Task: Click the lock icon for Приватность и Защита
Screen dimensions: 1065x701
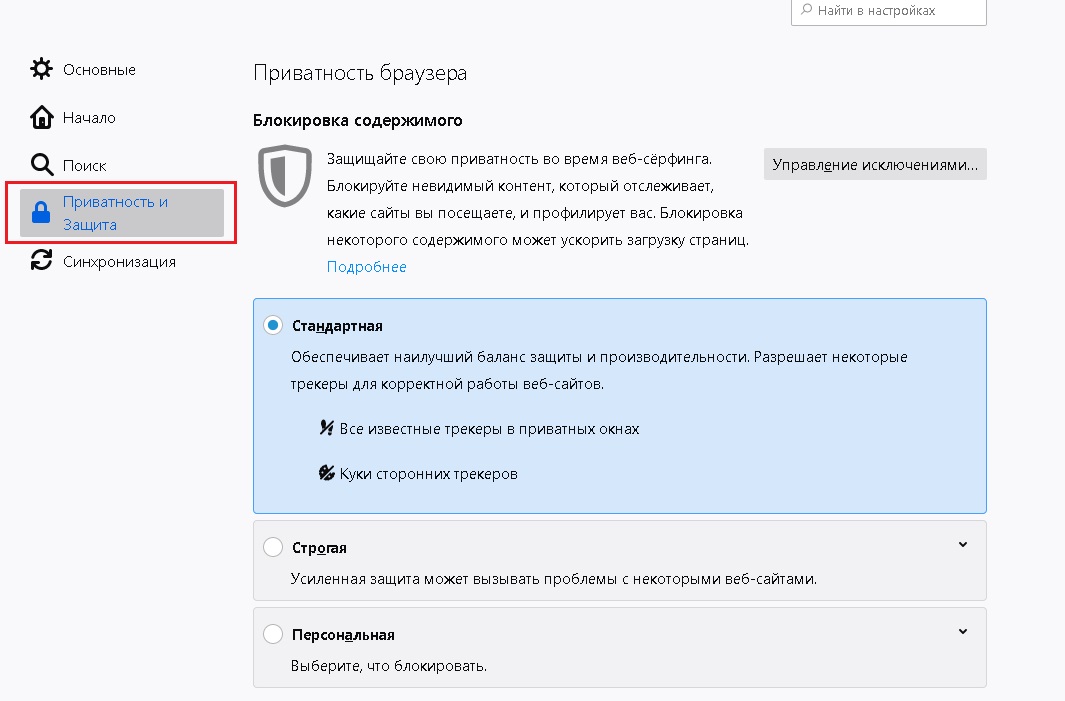Action: (41, 213)
